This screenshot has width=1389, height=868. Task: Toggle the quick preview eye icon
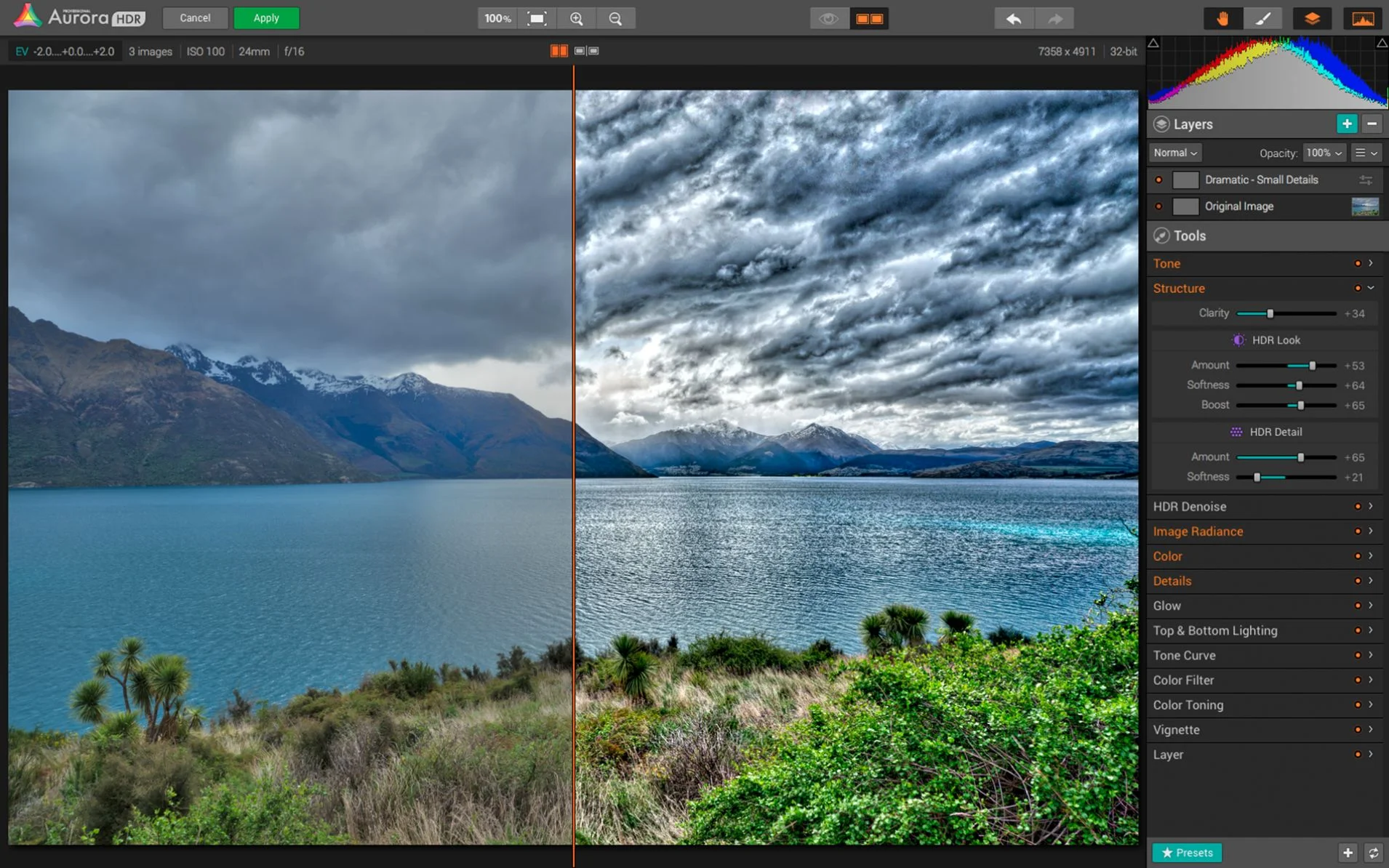point(829,18)
